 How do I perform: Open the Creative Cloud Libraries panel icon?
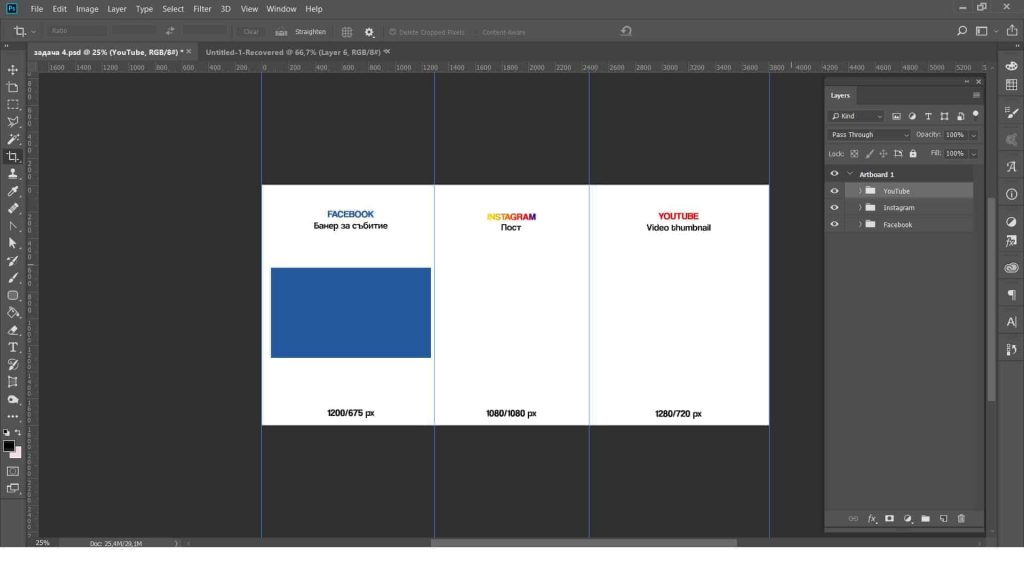1012,268
